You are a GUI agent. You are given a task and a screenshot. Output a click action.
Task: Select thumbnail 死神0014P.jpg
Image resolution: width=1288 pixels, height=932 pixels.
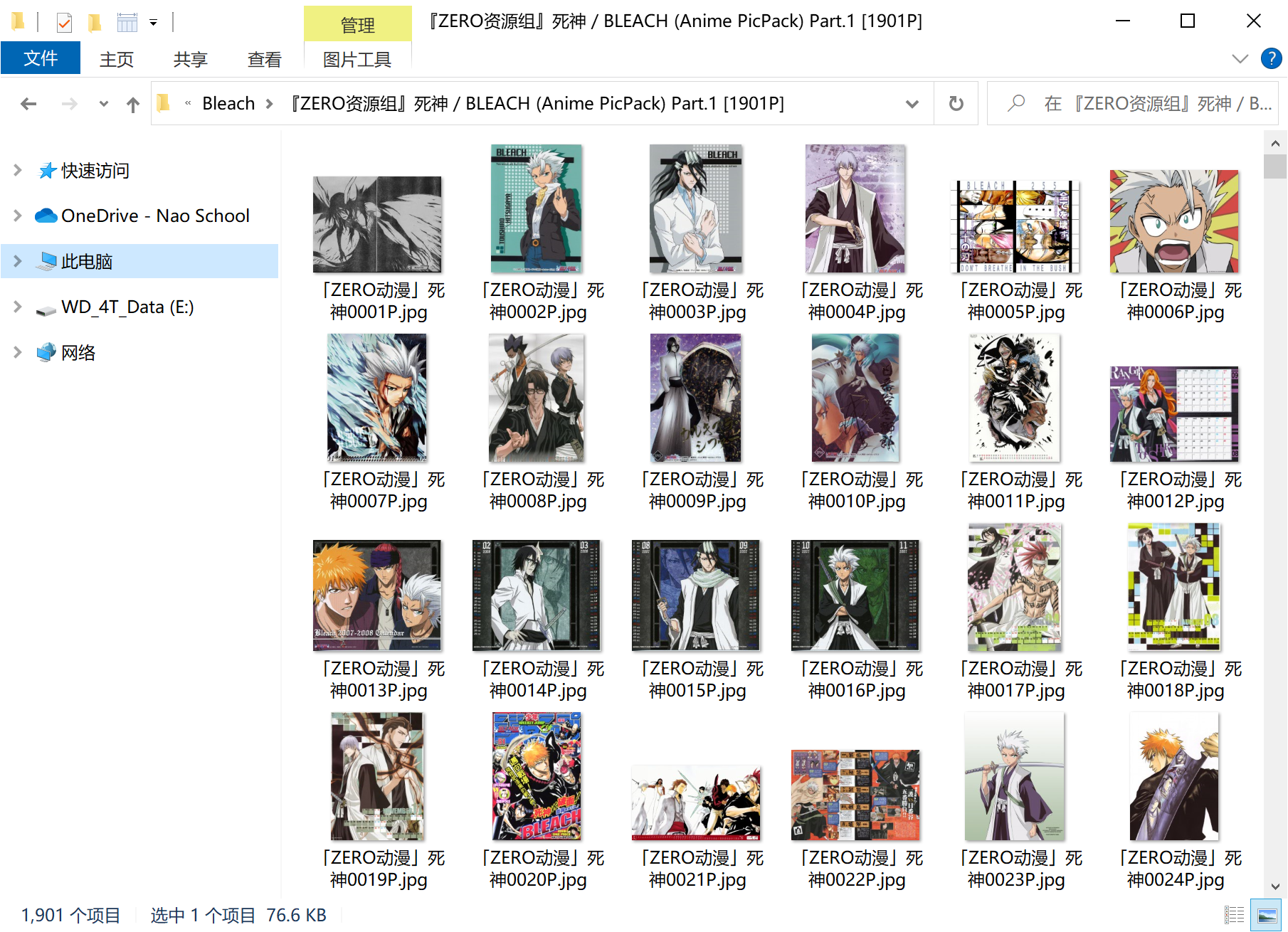(537, 595)
